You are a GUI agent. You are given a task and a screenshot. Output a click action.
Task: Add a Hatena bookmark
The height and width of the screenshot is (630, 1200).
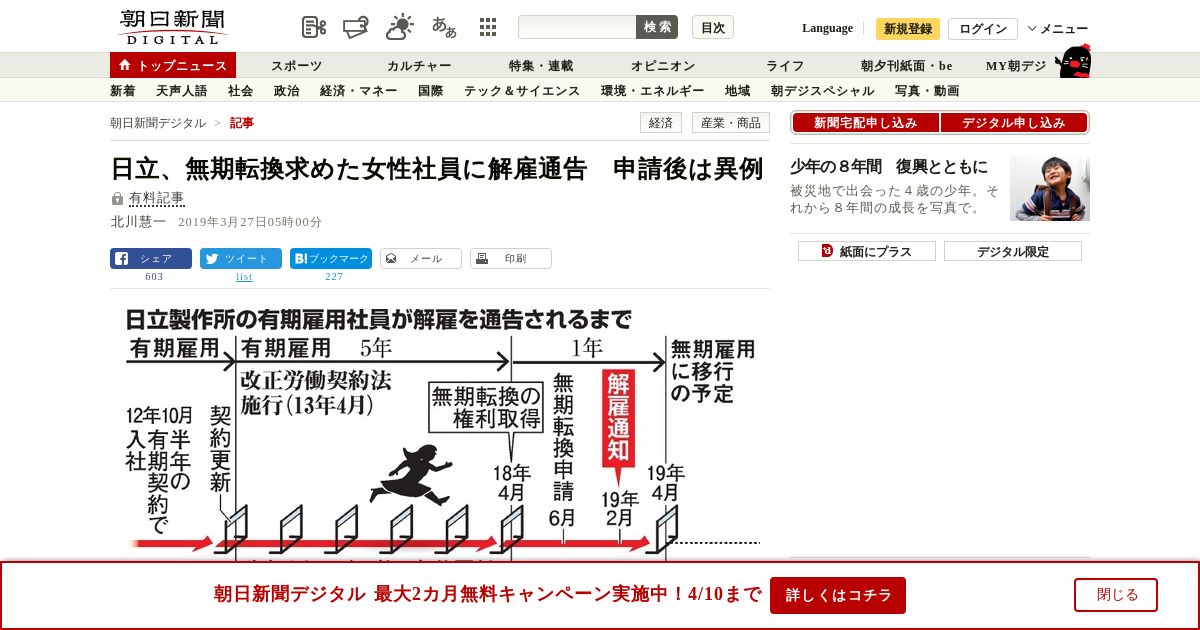click(x=331, y=258)
